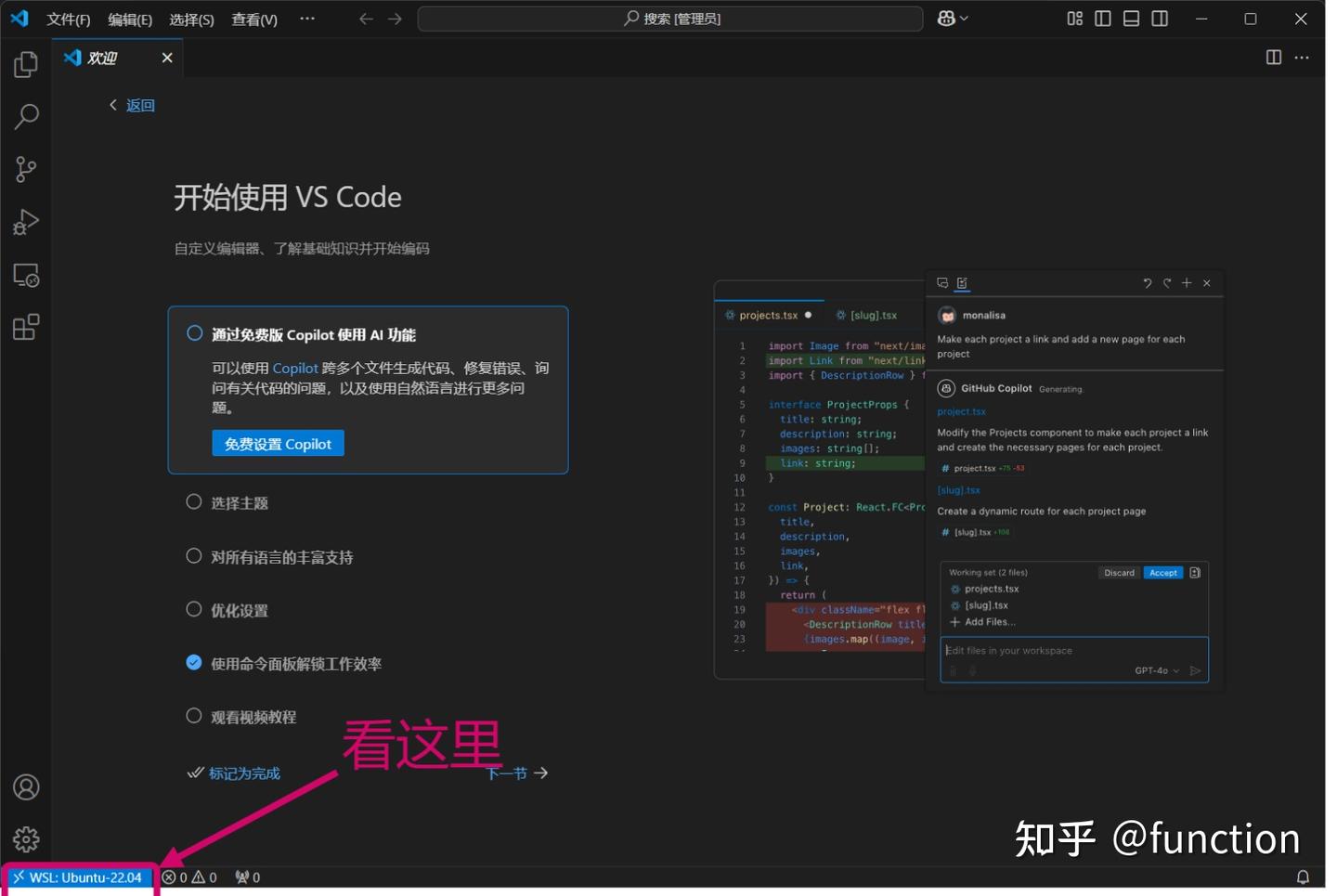This screenshot has width=1337, height=896.
Task: Open the 文件(F) menu
Action: [x=68, y=19]
